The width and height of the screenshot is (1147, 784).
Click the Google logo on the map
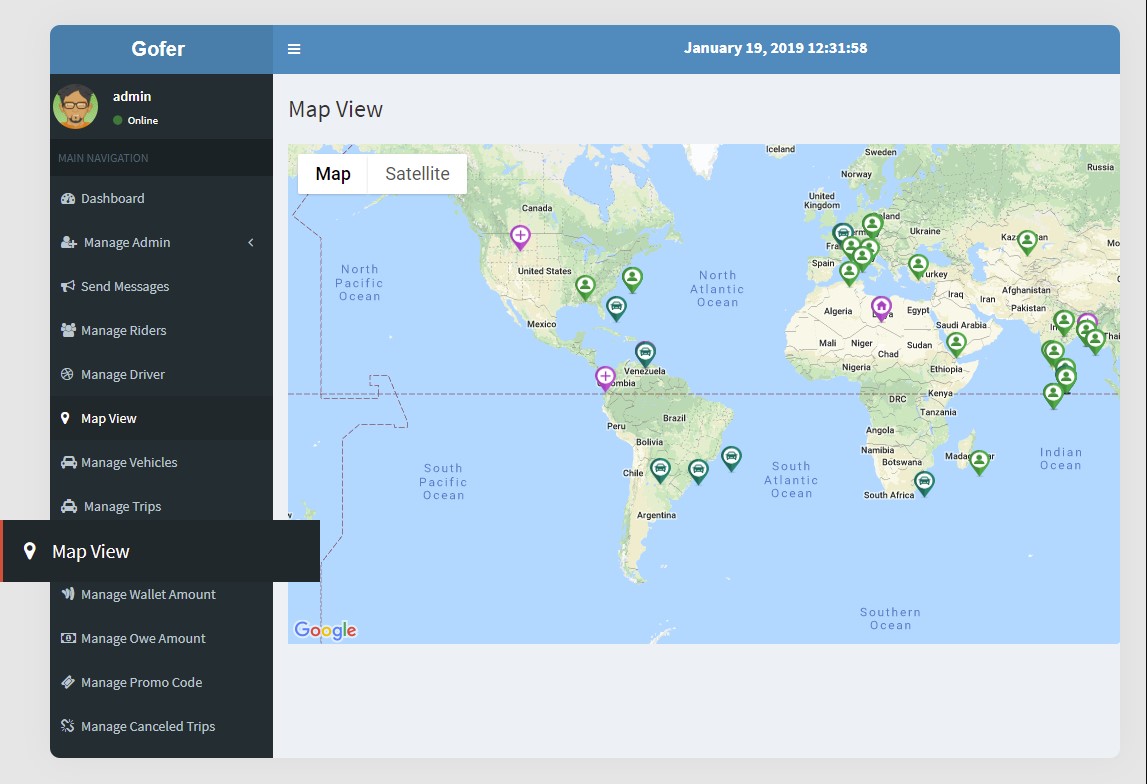(x=325, y=630)
